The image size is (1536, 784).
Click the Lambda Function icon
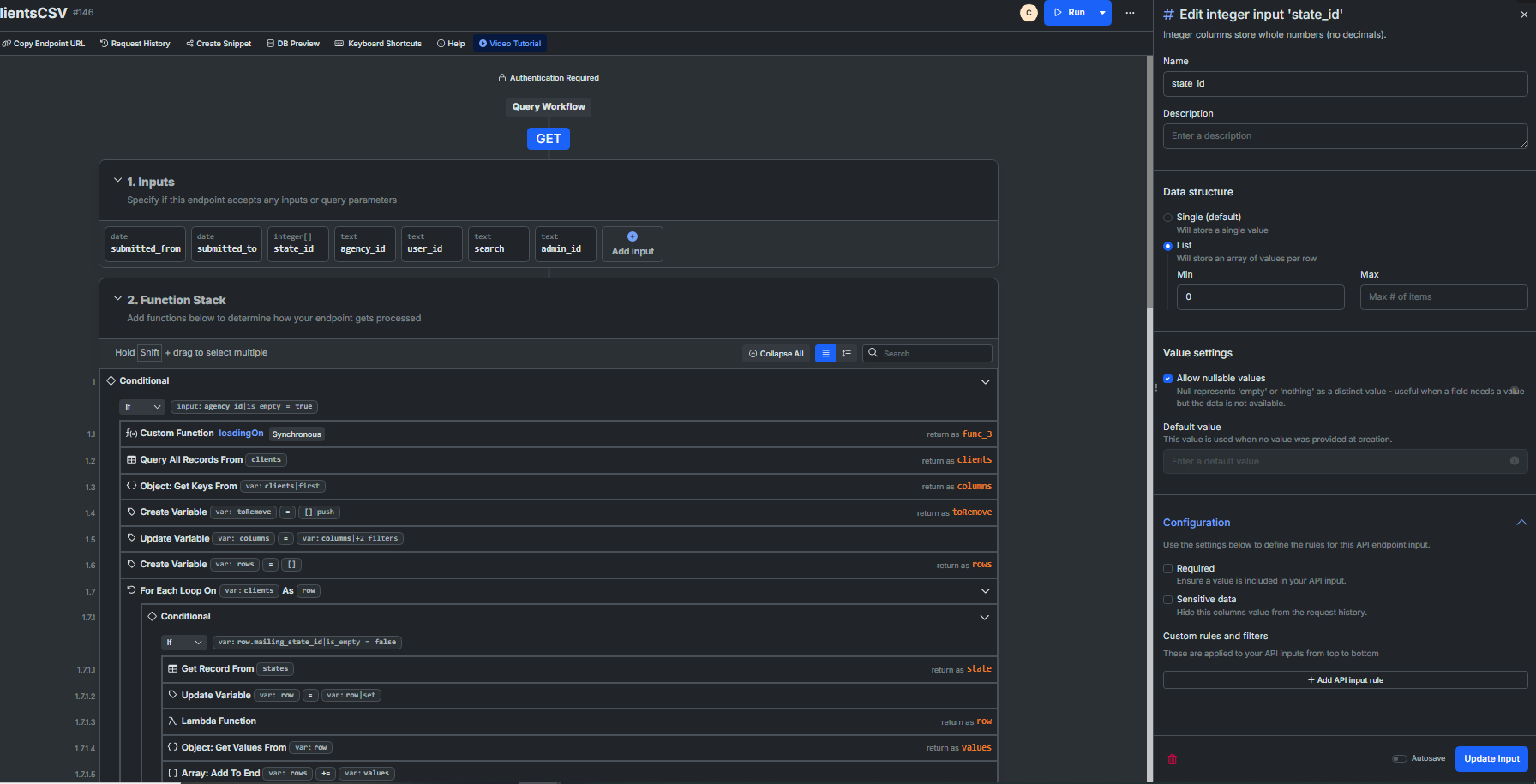tap(172, 721)
